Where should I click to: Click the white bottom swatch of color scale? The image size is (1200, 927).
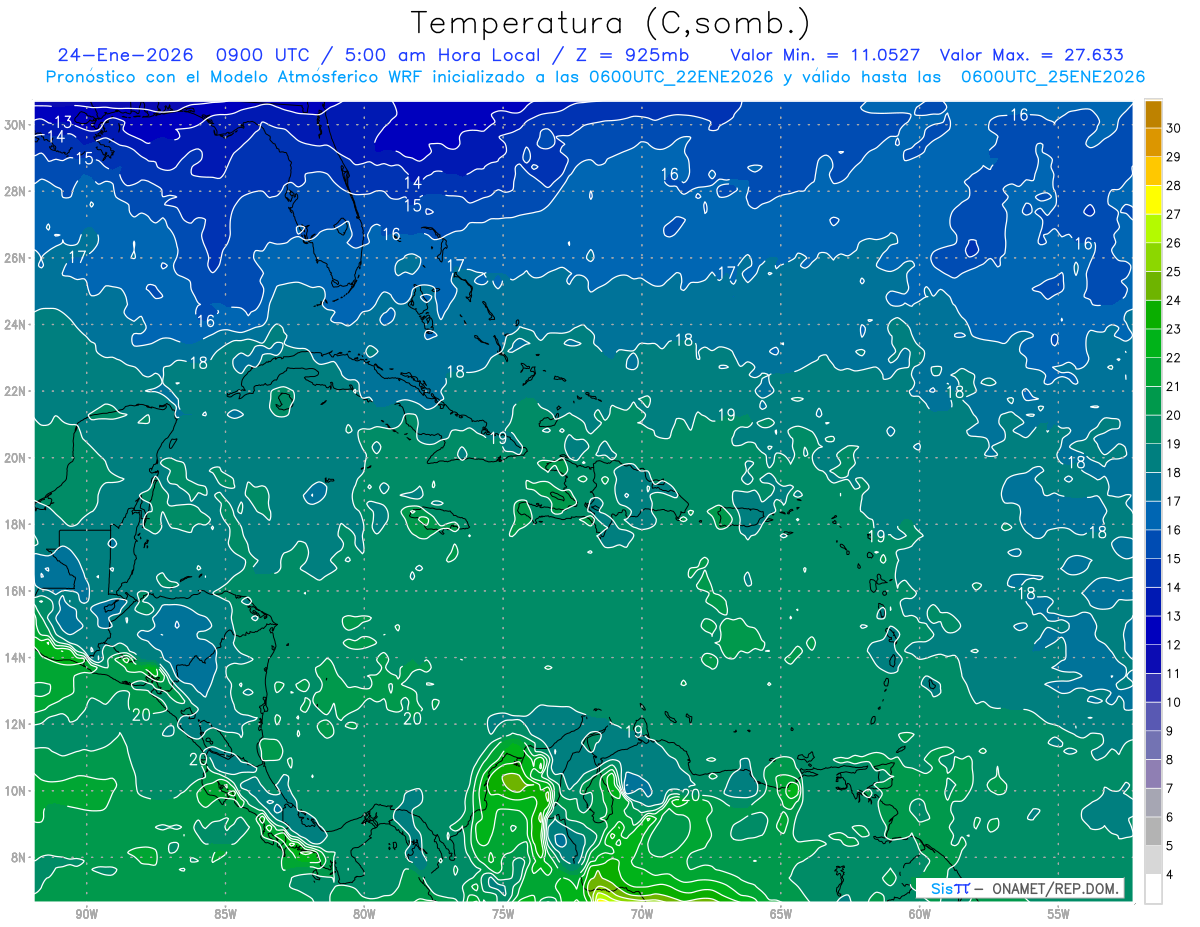(1153, 889)
